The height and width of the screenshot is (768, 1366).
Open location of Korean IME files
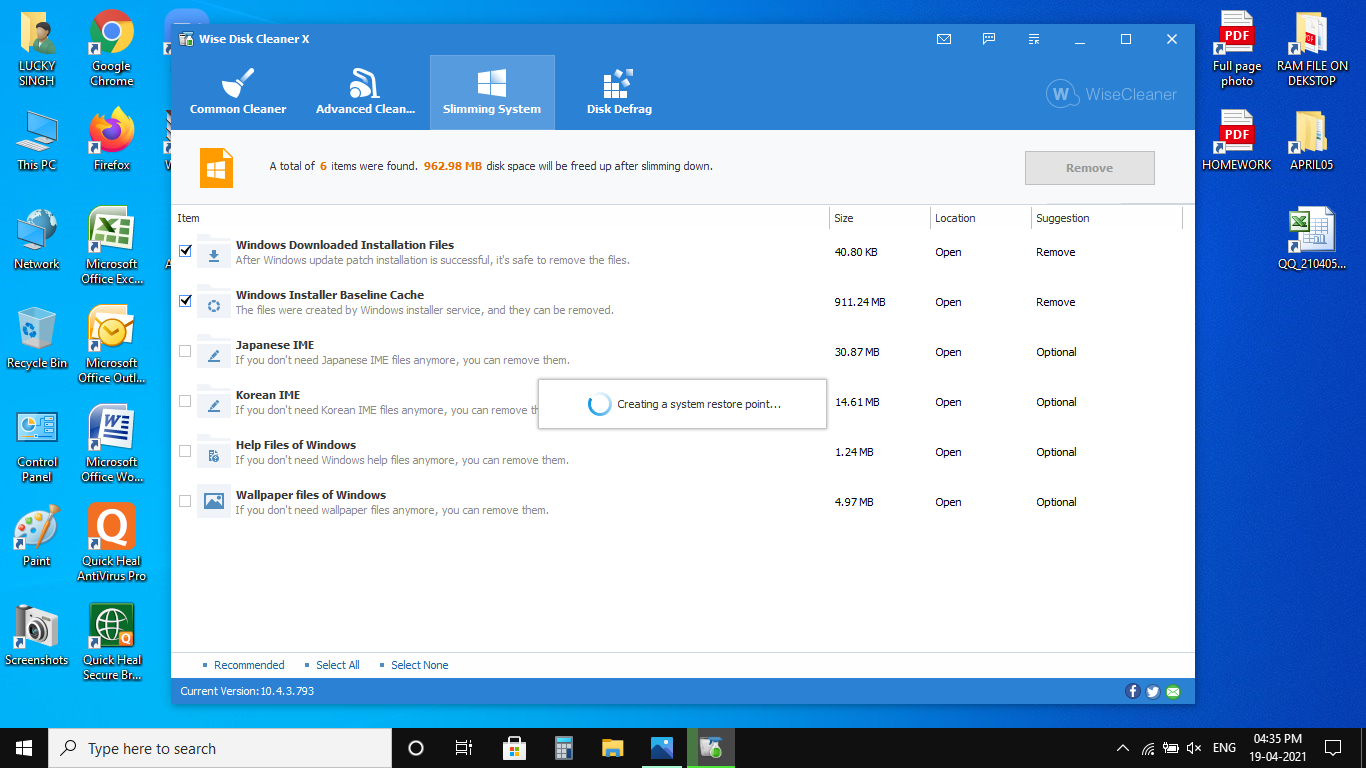click(948, 402)
